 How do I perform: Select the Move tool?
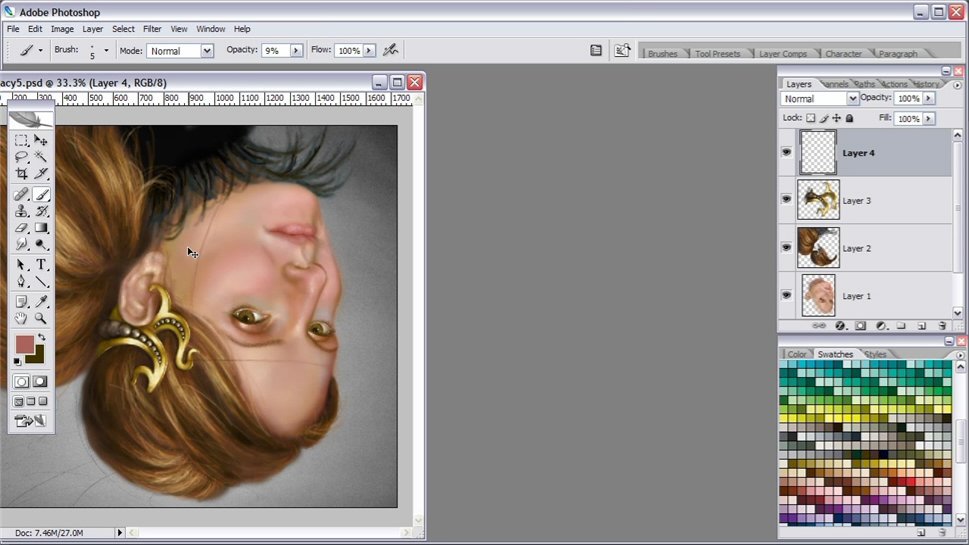[41, 141]
